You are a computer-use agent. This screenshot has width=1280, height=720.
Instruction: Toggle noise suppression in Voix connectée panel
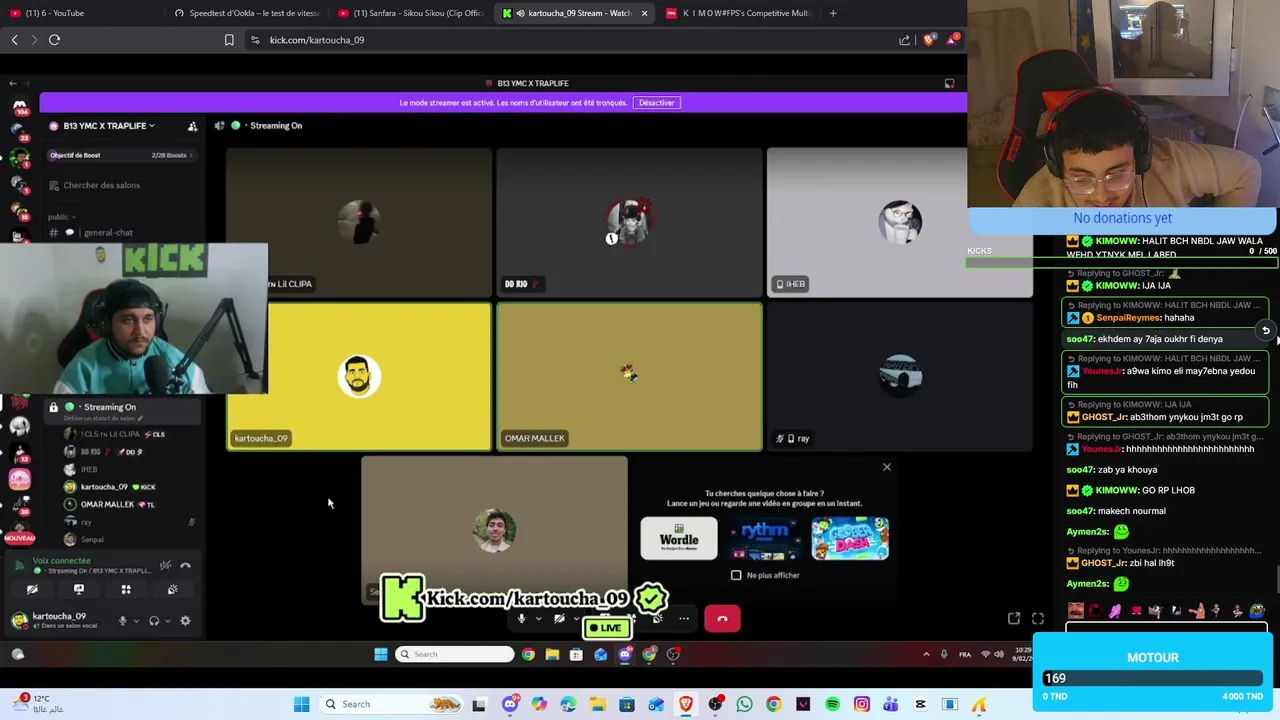pos(165,565)
